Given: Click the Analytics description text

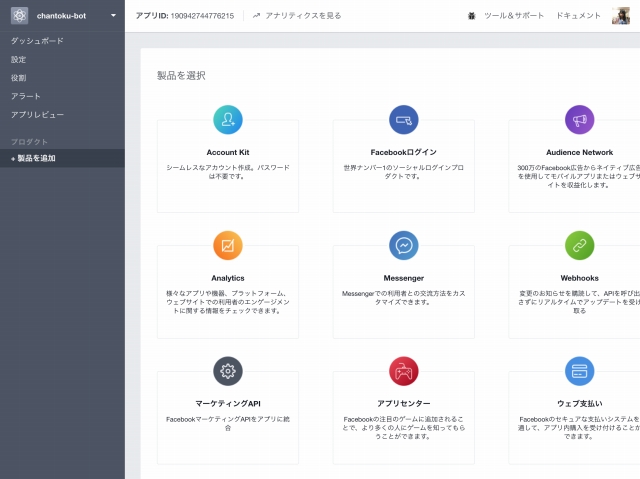Looking at the screenshot, I should pos(228,302).
